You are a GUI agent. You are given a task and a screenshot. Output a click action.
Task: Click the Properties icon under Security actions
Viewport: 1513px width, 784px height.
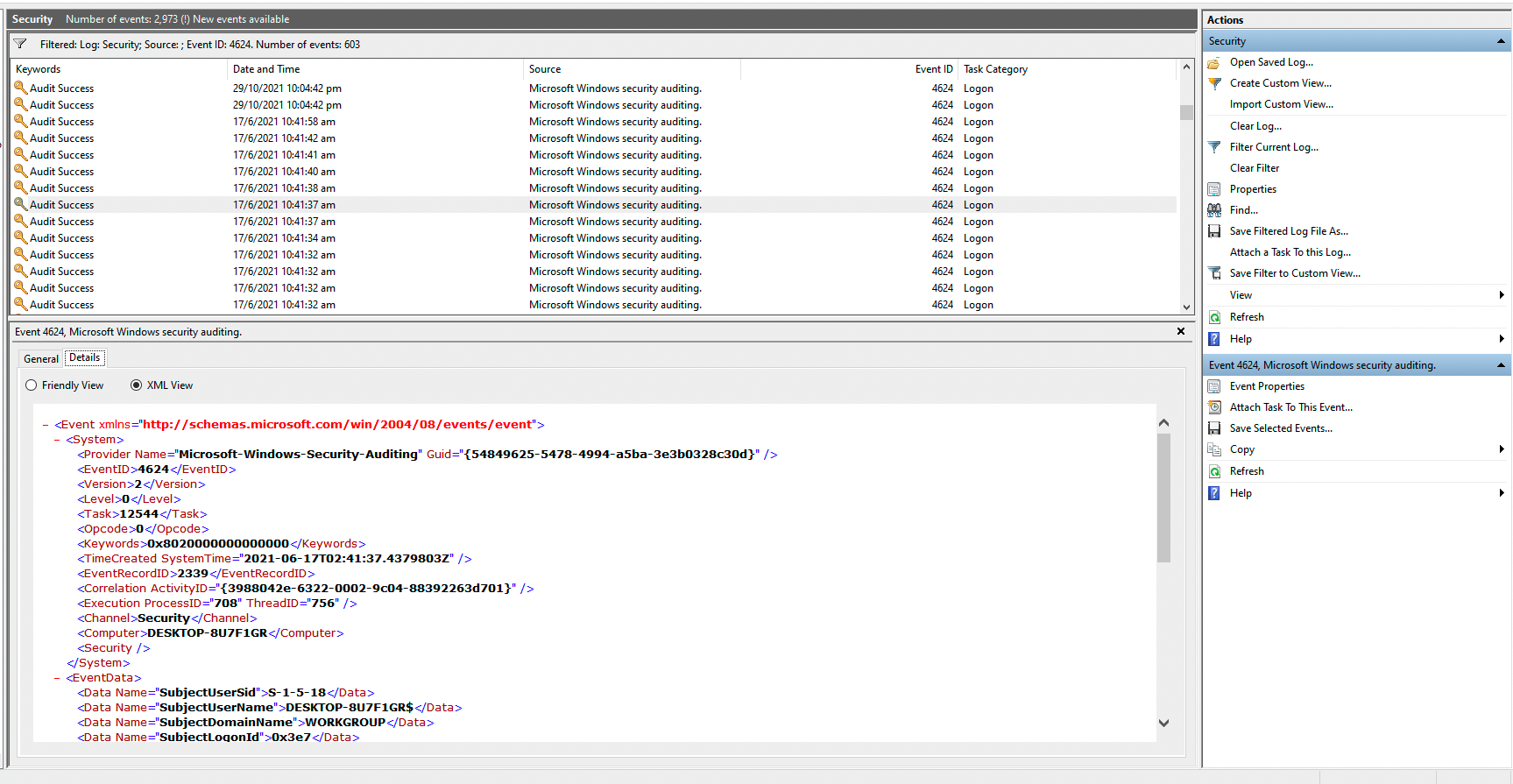coord(1214,189)
